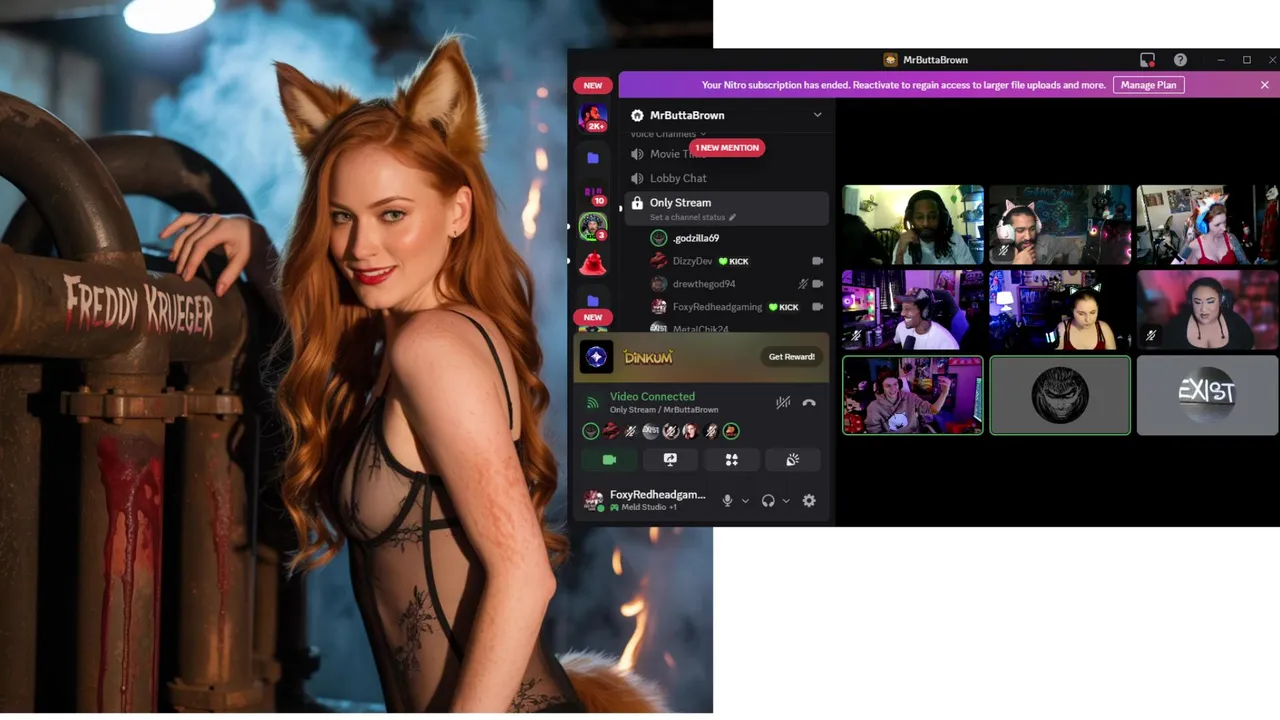Image resolution: width=1280 pixels, height=720 pixels.
Task: Open the red slime server icon
Action: click(593, 264)
